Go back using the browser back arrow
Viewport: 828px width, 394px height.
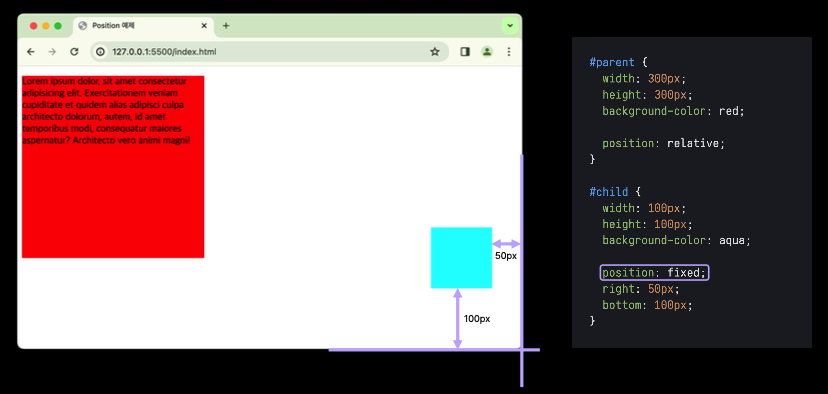click(31, 52)
